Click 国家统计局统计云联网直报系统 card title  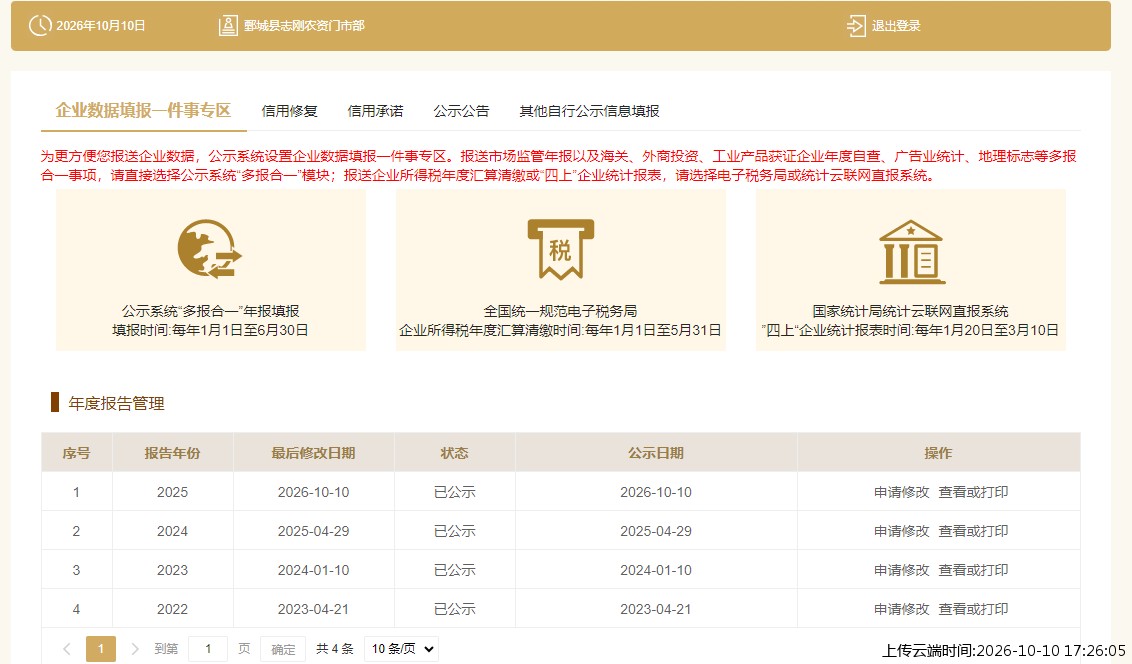pos(910,311)
